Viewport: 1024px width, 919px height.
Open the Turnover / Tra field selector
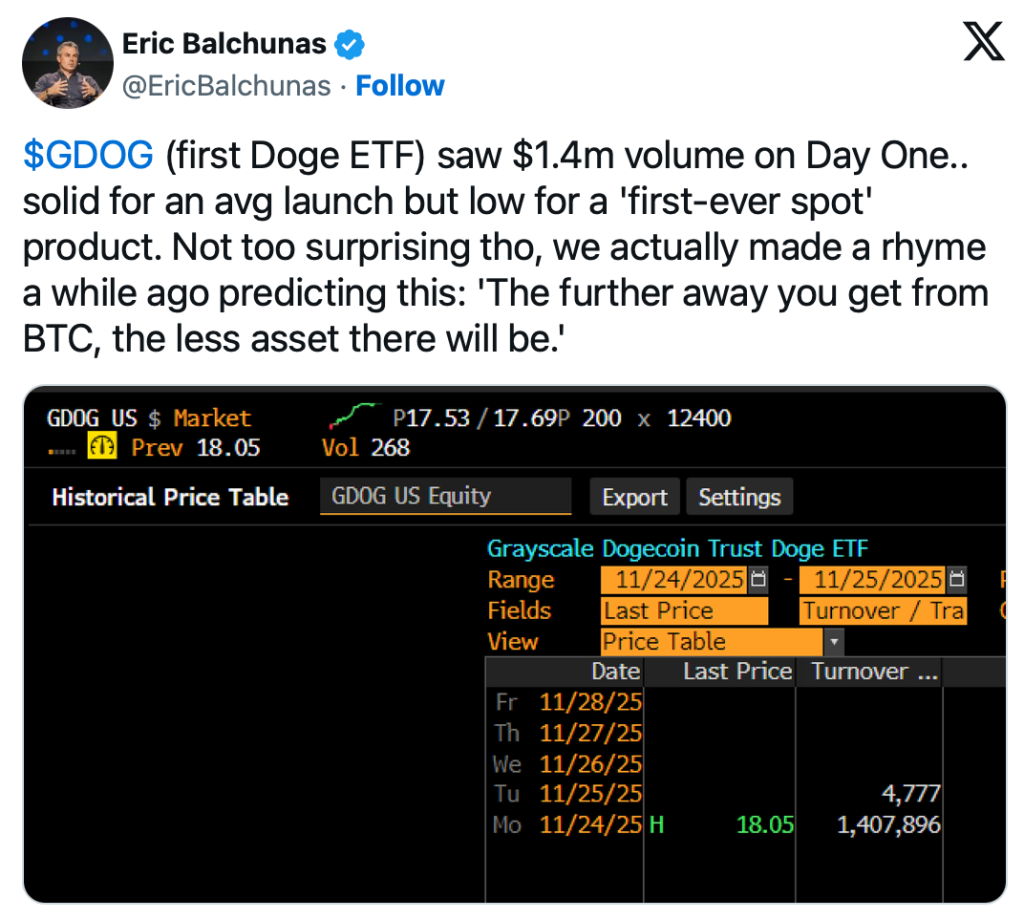point(883,611)
